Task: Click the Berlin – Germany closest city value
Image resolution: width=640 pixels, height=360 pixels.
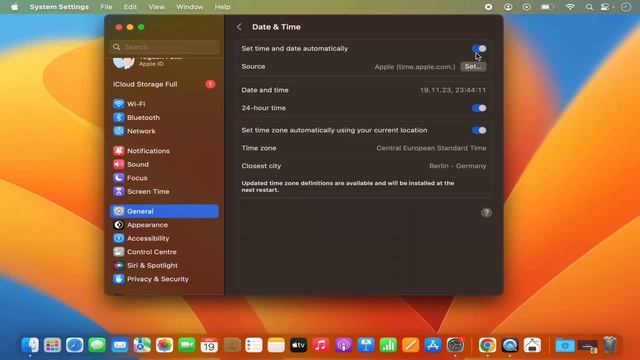Action: 458,166
